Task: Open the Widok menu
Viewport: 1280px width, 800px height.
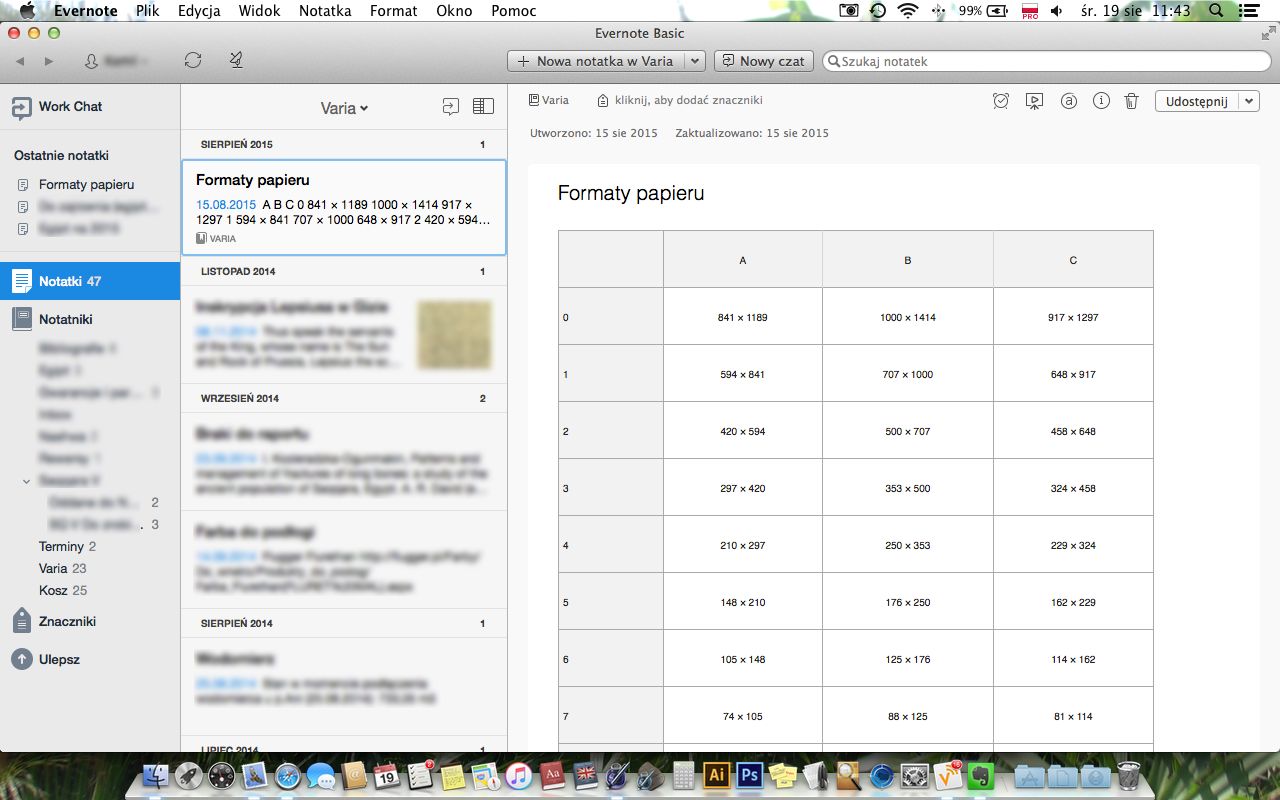Action: click(259, 11)
